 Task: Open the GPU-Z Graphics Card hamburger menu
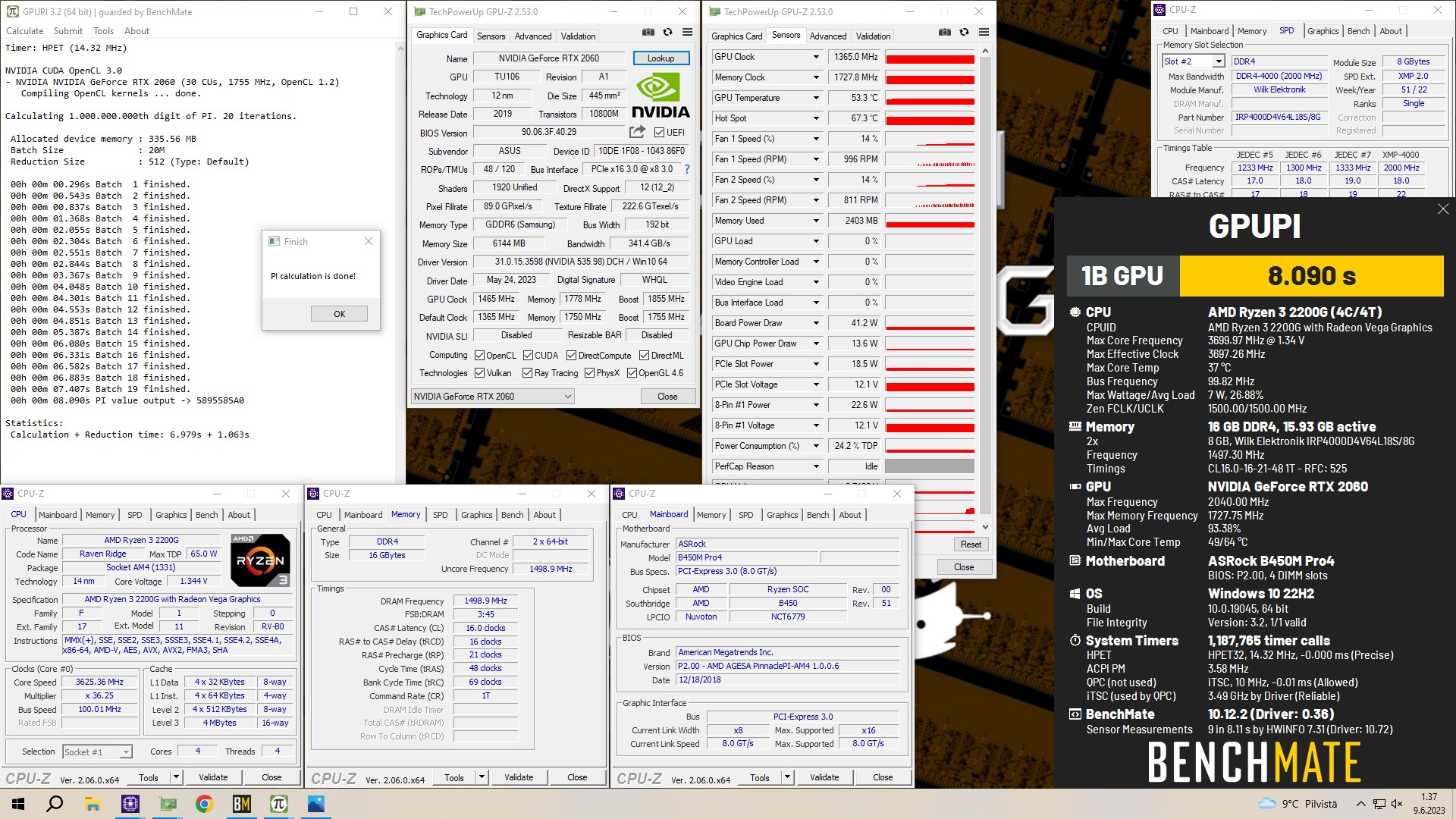[x=687, y=33]
